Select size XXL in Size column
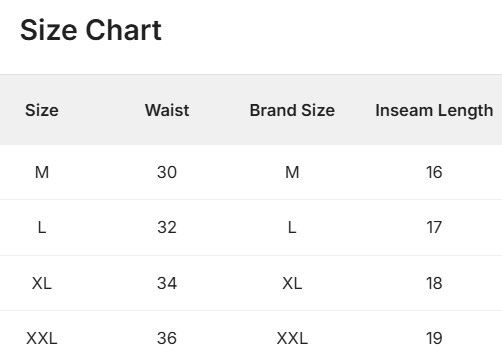The height and width of the screenshot is (362, 502). coord(42,338)
